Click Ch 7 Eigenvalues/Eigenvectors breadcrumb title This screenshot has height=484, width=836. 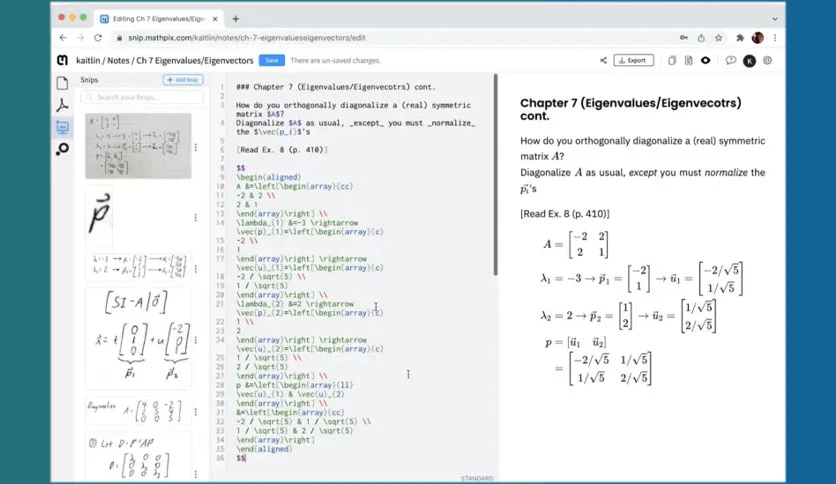click(x=195, y=60)
